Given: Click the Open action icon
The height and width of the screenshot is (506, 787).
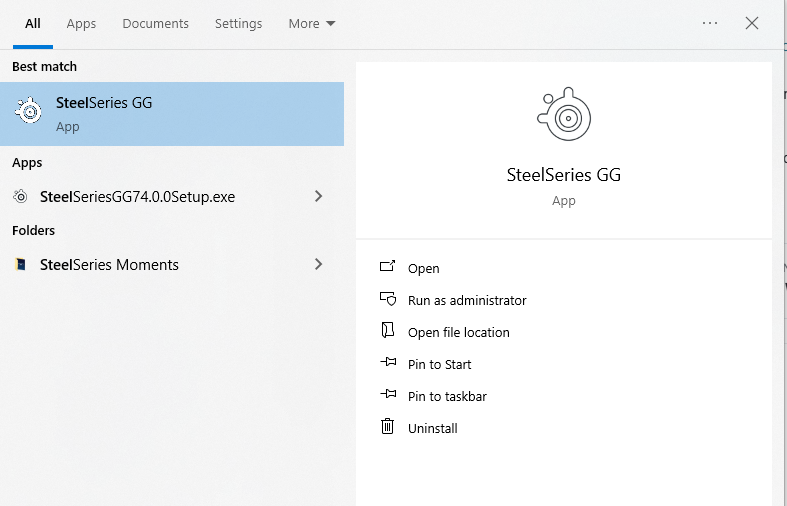Looking at the screenshot, I should pyautogui.click(x=388, y=268).
